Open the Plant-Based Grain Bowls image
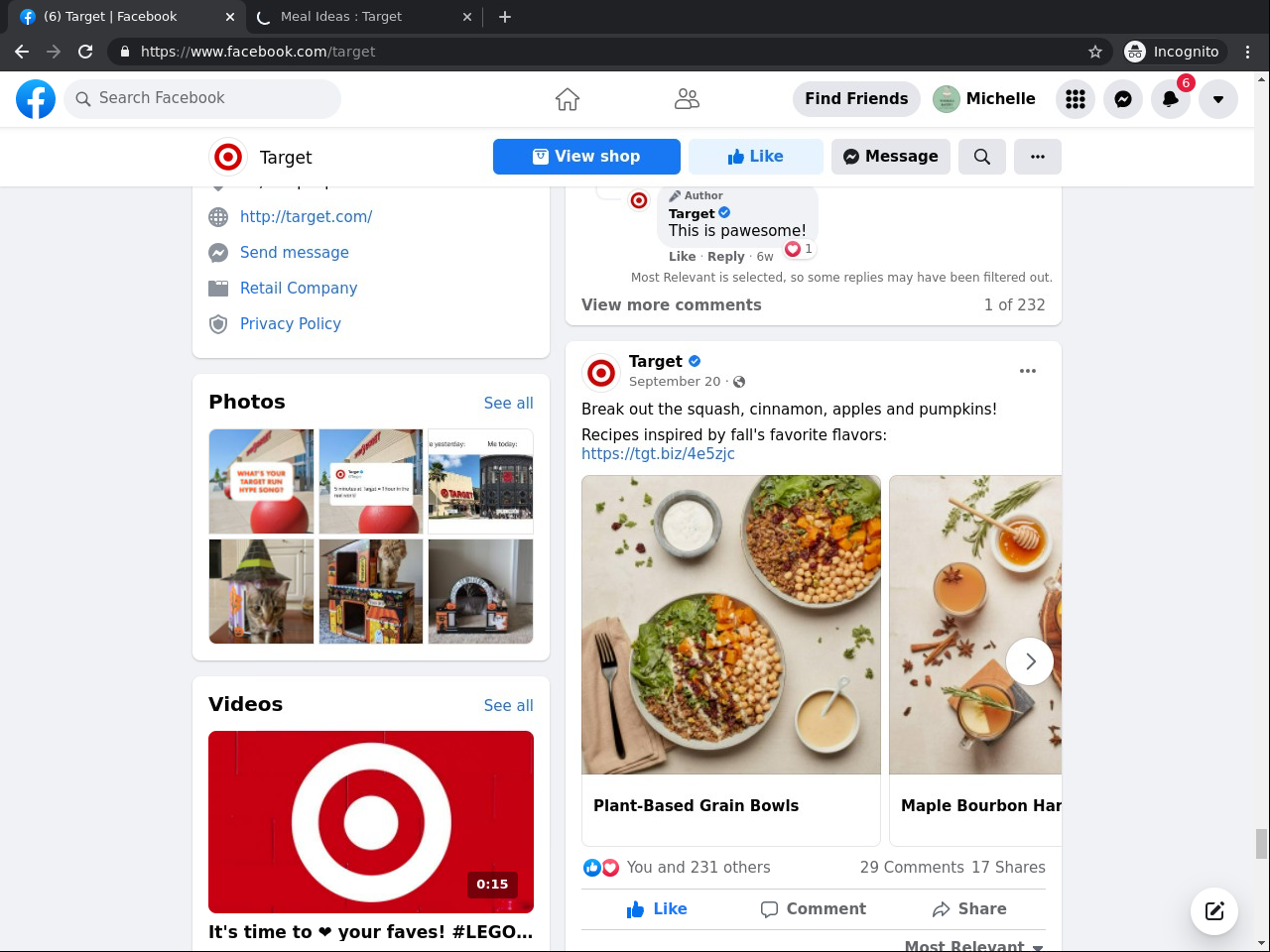Screen dimensions: 1270x952 coord(731,625)
